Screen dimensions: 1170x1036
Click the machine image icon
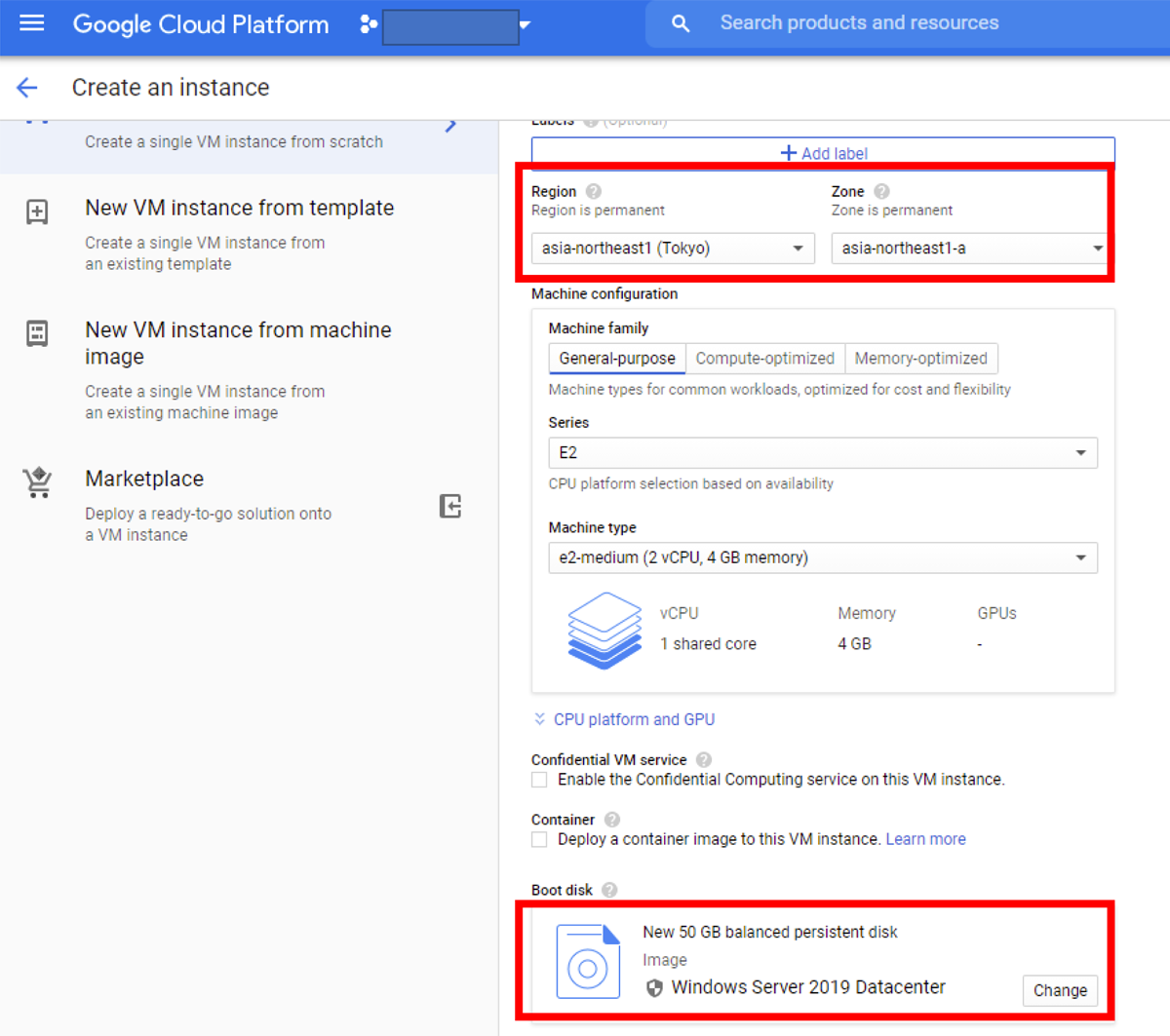click(x=37, y=333)
